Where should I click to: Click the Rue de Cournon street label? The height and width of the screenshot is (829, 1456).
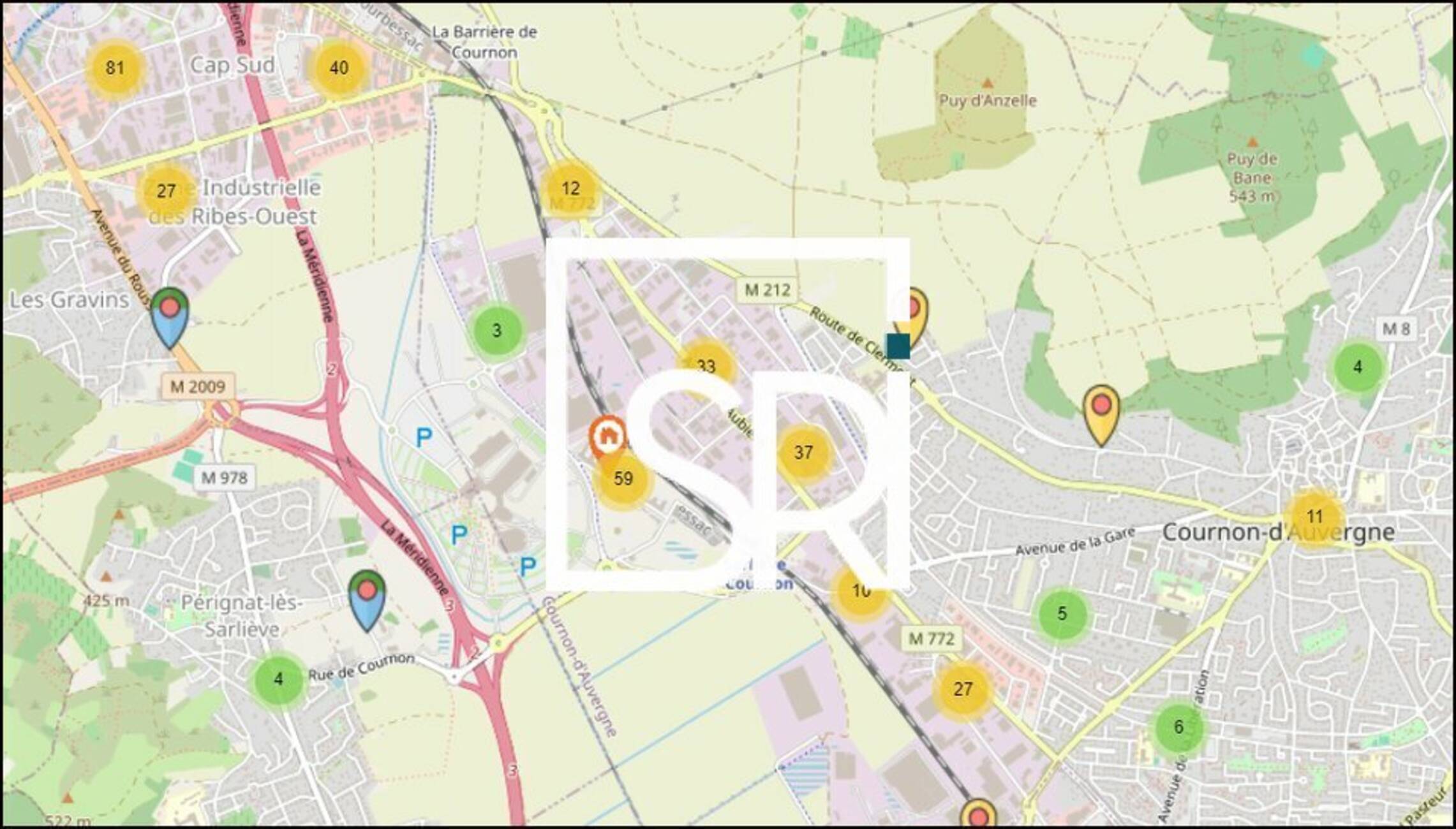click(x=362, y=666)
